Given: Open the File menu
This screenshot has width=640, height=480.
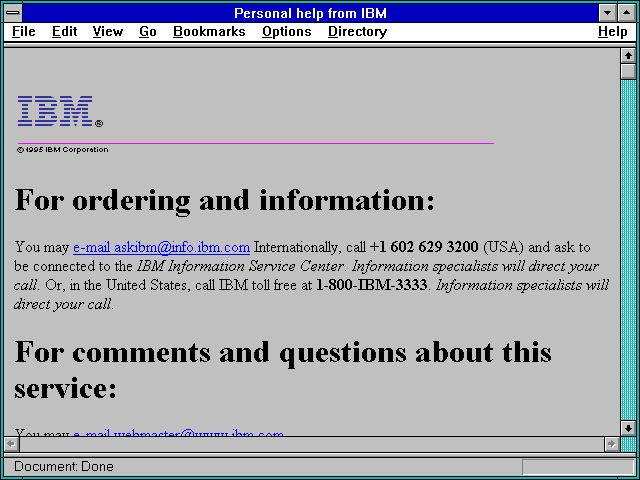Looking at the screenshot, I should tap(24, 32).
